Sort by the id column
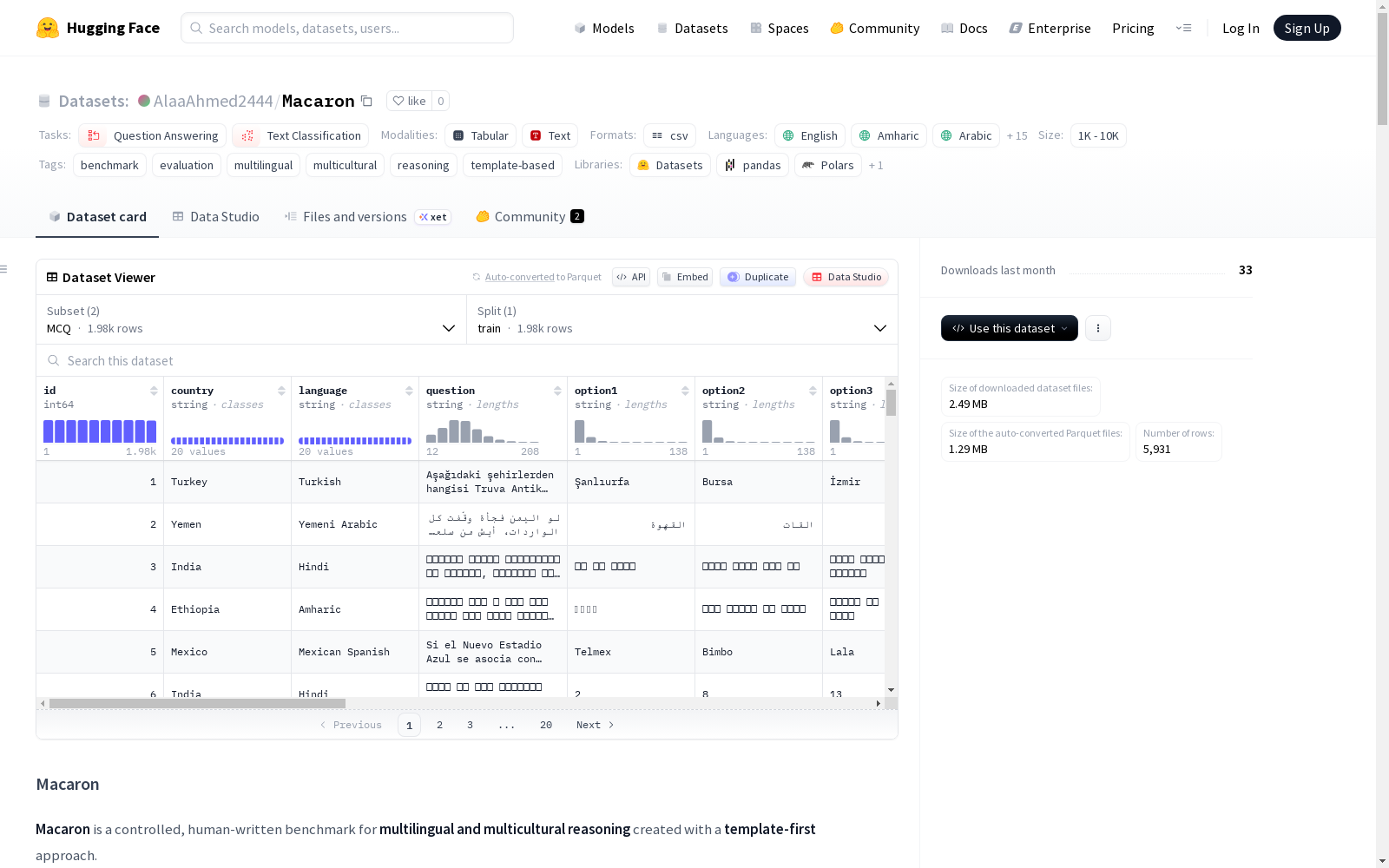Viewport: 1389px width, 868px height. click(x=154, y=391)
